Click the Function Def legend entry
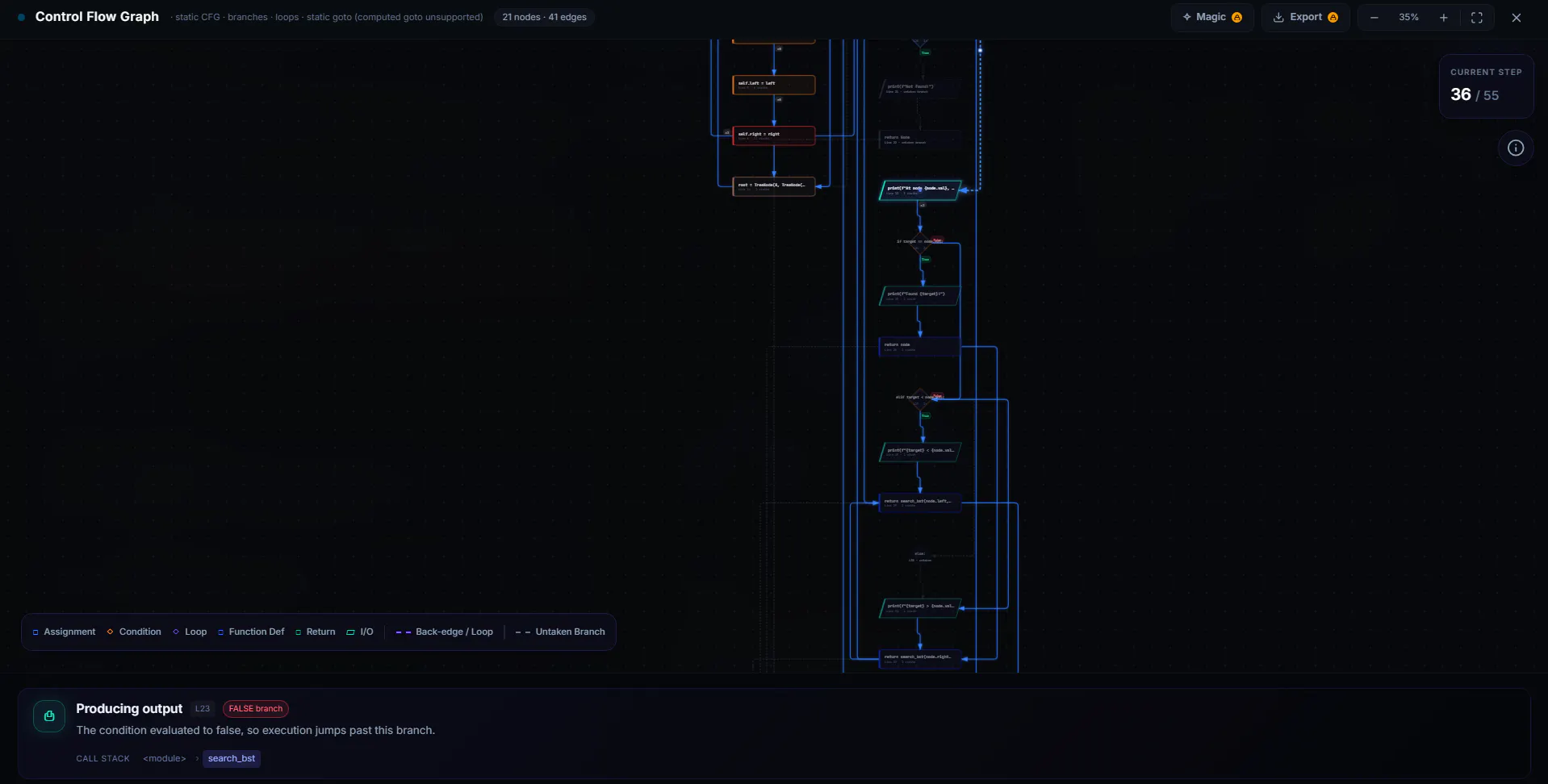Screen dimensions: 1548x784 251,632
